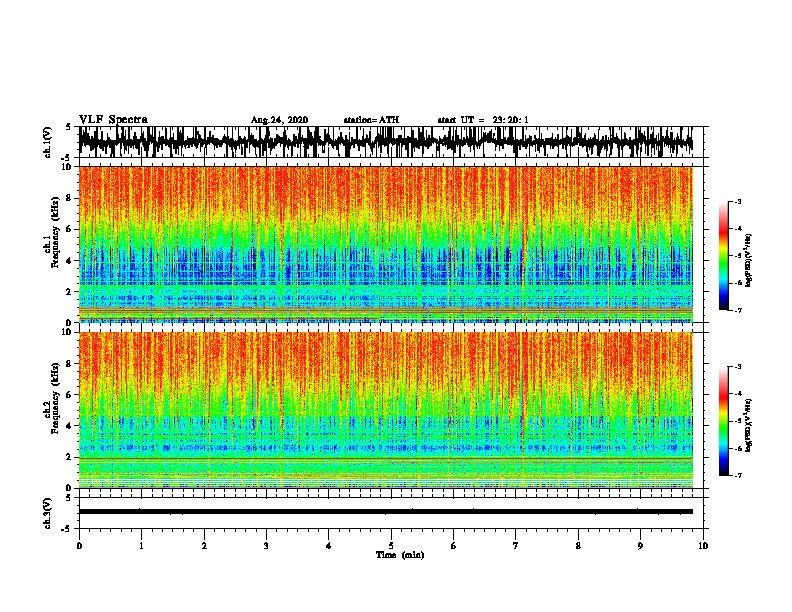Click the "ch.3(V)" axis label
Viewport: 792px width, 612px height.
[x=48, y=513]
